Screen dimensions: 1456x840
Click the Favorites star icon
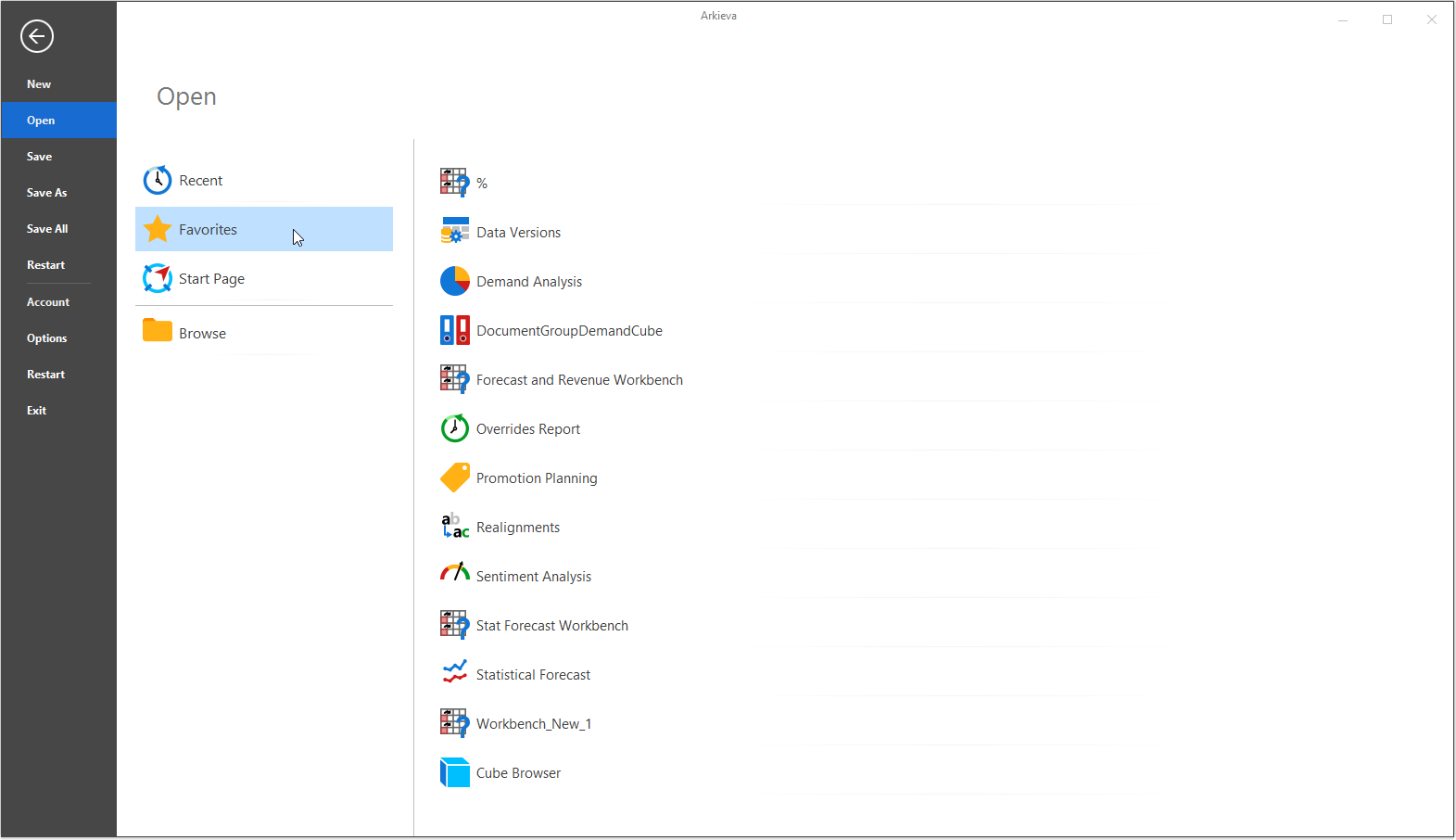pyautogui.click(x=158, y=229)
